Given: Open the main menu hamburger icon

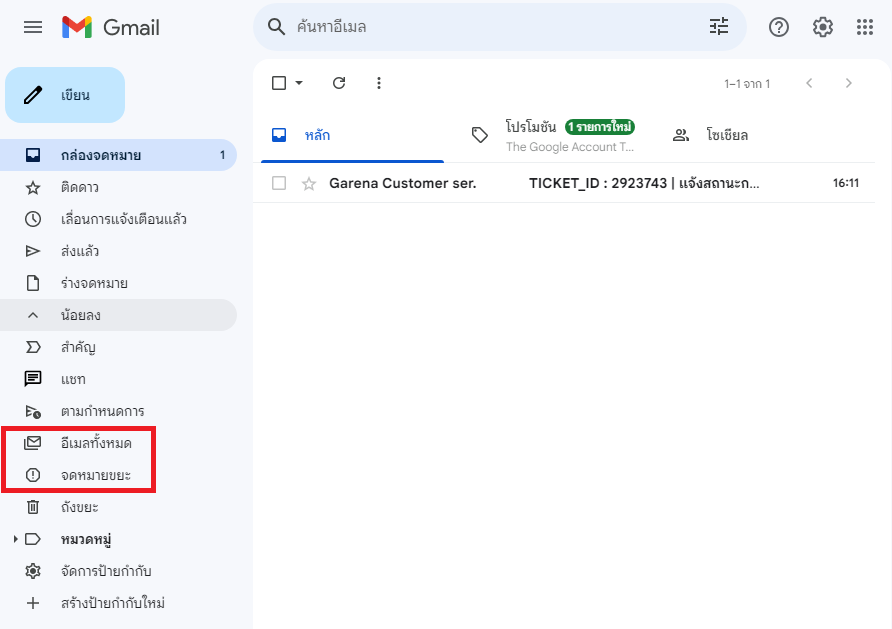Looking at the screenshot, I should (x=33, y=27).
